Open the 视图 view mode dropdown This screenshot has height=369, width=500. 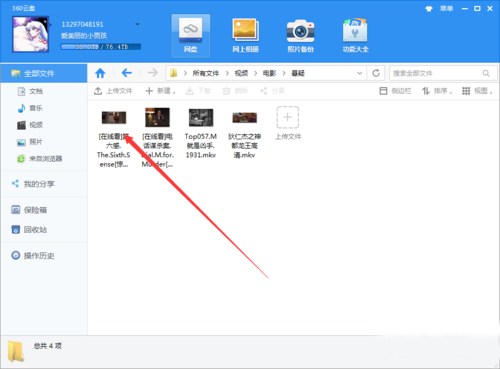(x=477, y=91)
